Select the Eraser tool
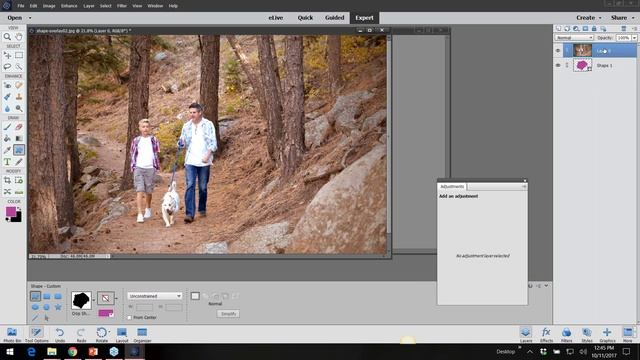The width and height of the screenshot is (640, 360). click(x=19, y=127)
